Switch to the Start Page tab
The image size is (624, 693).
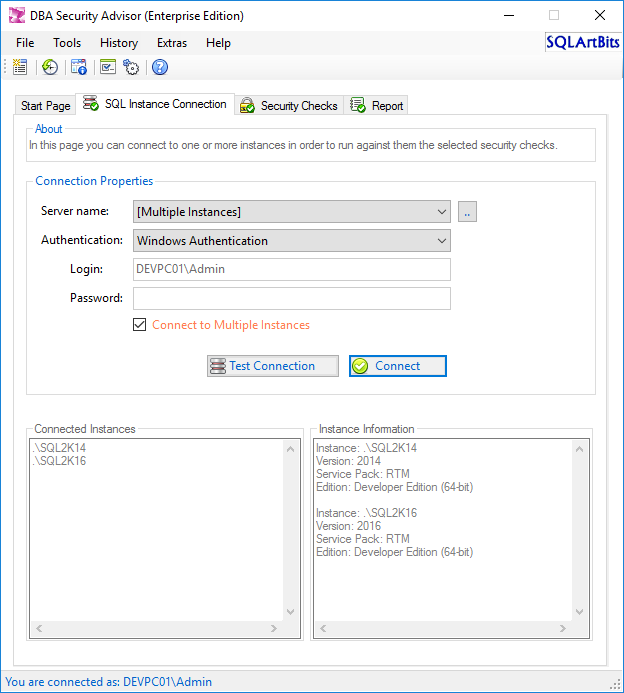click(46, 106)
